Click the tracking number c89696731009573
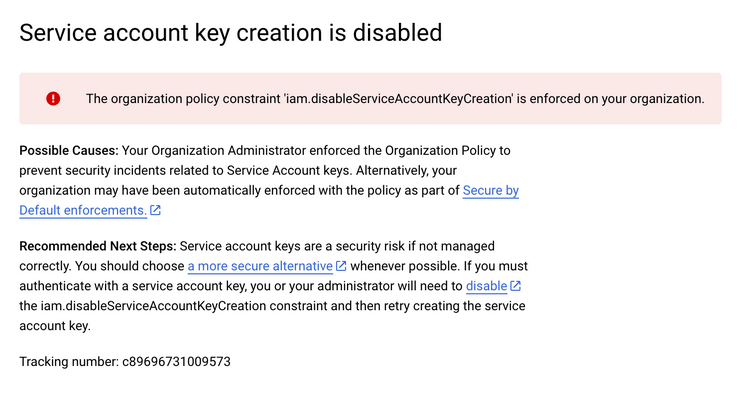The width and height of the screenshot is (741, 399). pyautogui.click(x=176, y=362)
